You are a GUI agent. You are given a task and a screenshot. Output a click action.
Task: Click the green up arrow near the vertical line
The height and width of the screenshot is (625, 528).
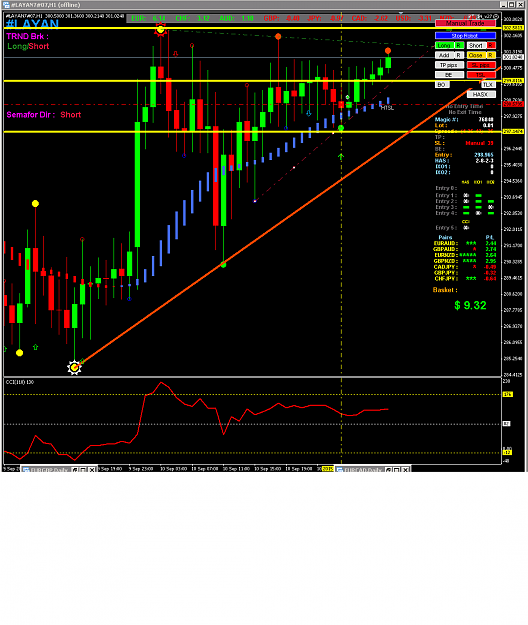341,157
